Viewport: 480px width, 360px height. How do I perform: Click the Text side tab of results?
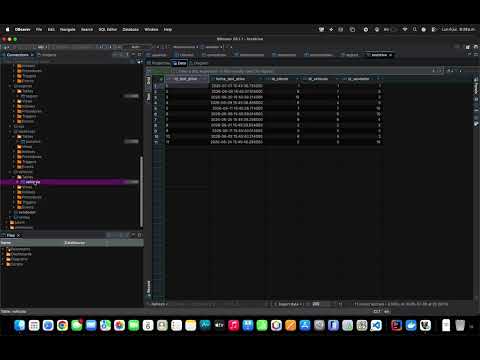point(148,97)
